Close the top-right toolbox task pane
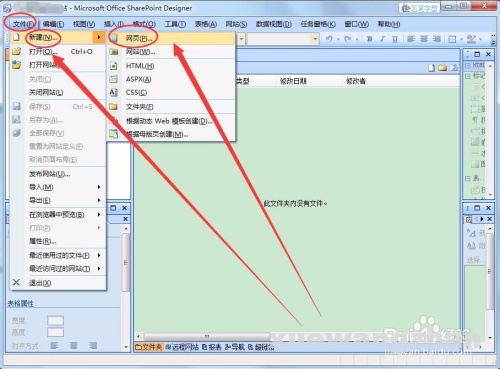 (x=488, y=54)
